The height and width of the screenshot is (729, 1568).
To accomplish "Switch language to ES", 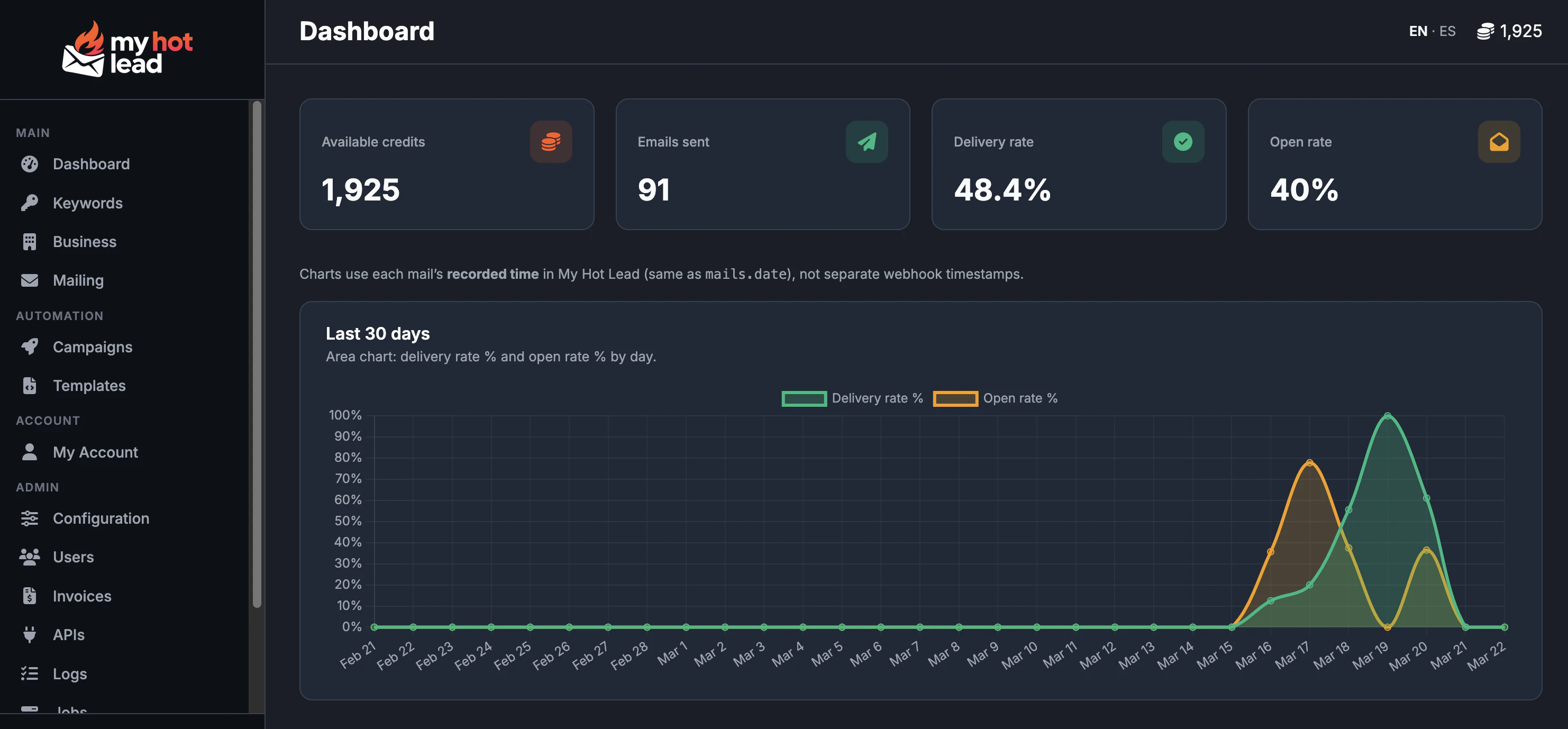I will click(x=1447, y=32).
